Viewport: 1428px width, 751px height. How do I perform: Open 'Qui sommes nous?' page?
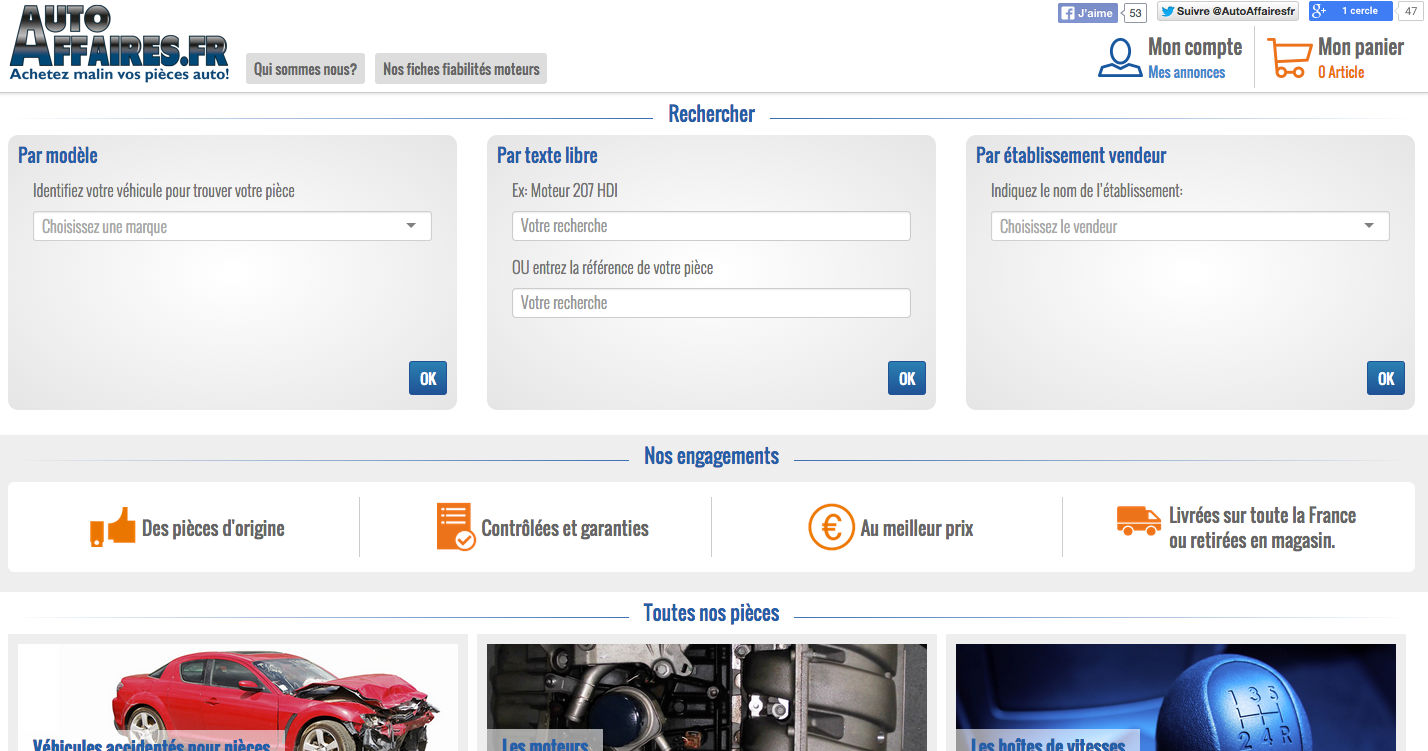click(305, 69)
